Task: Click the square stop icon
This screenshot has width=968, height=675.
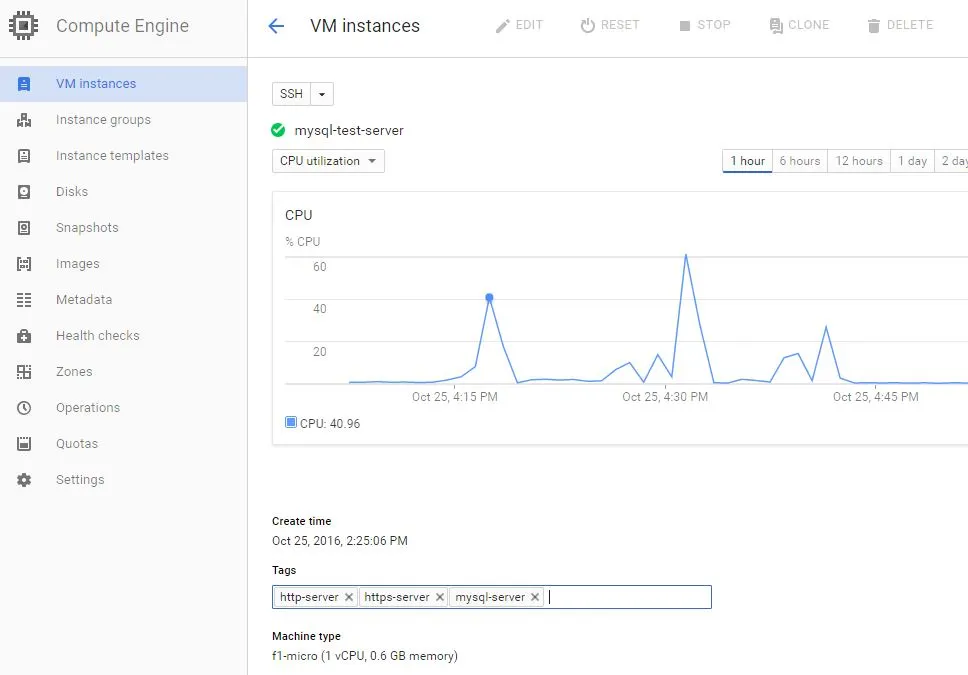Action: [x=685, y=26]
